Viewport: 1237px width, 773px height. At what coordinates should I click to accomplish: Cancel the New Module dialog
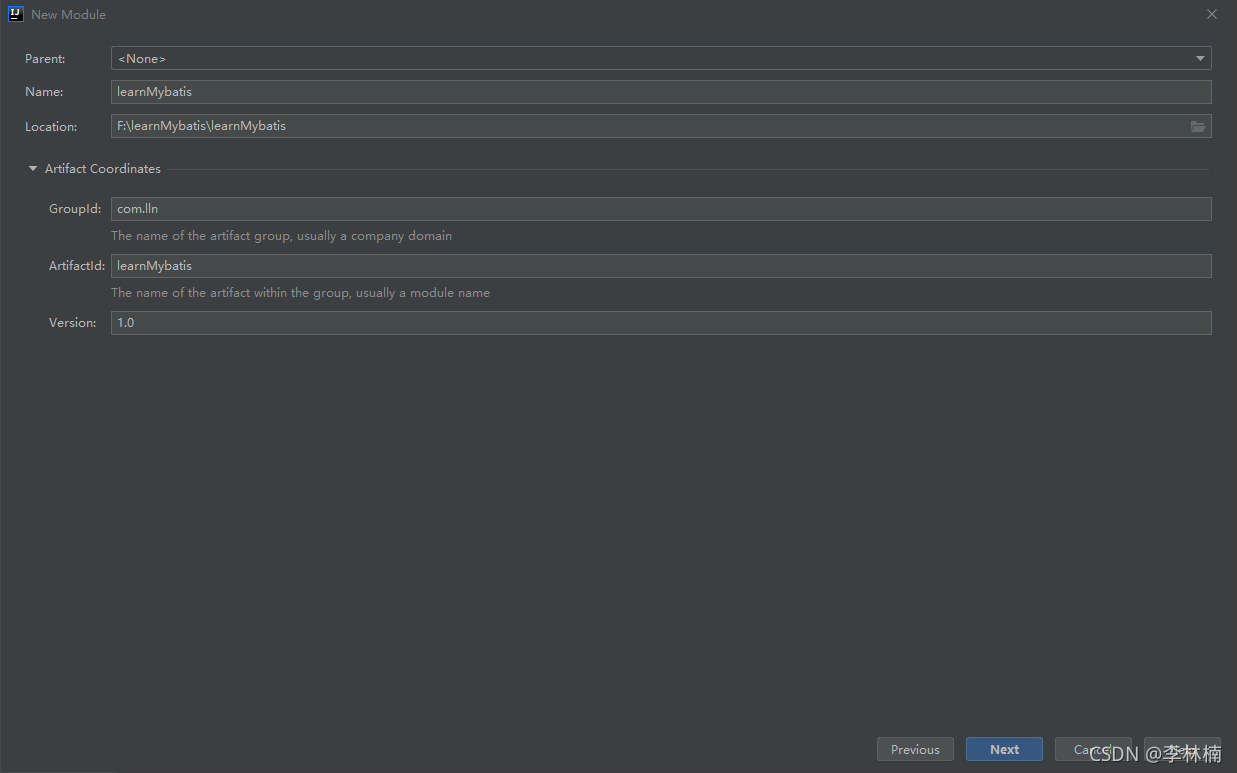point(1093,749)
